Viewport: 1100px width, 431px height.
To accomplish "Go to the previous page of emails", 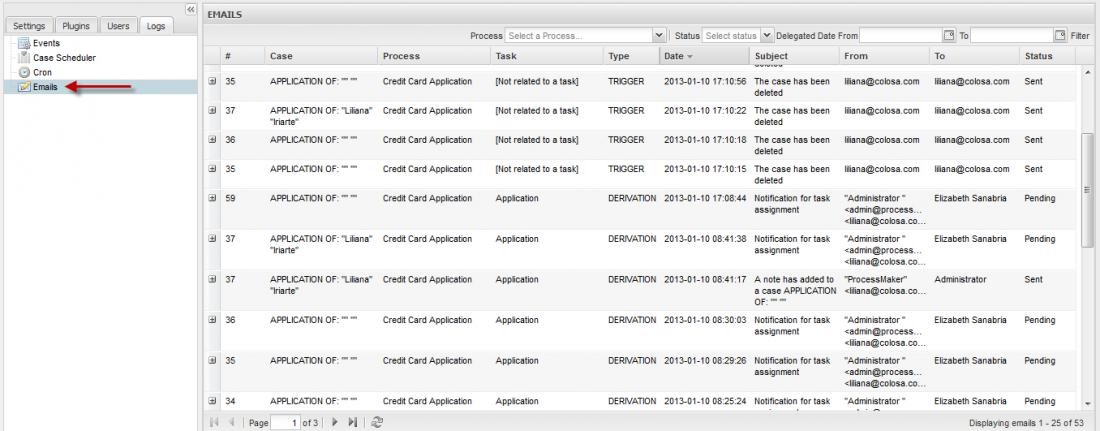I will click(x=232, y=423).
